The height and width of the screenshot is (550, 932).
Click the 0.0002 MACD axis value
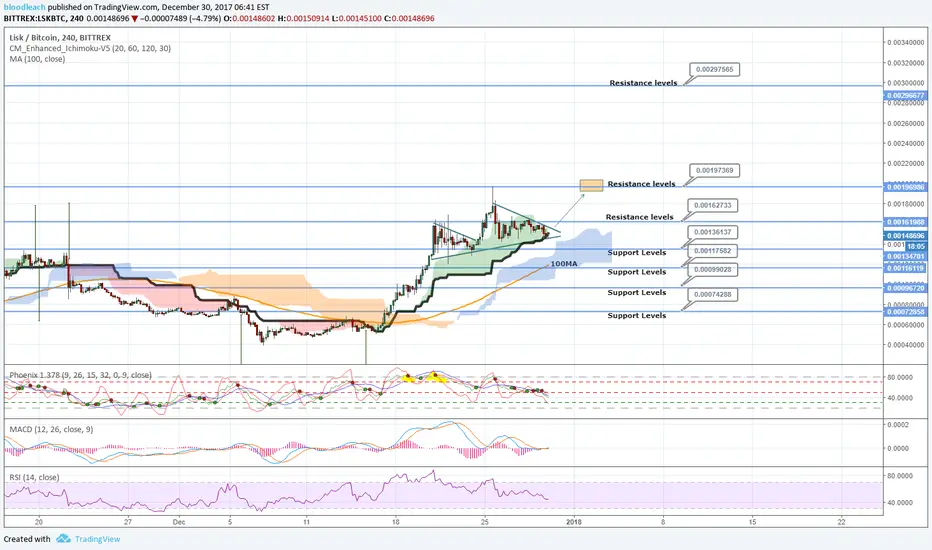[x=899, y=425]
